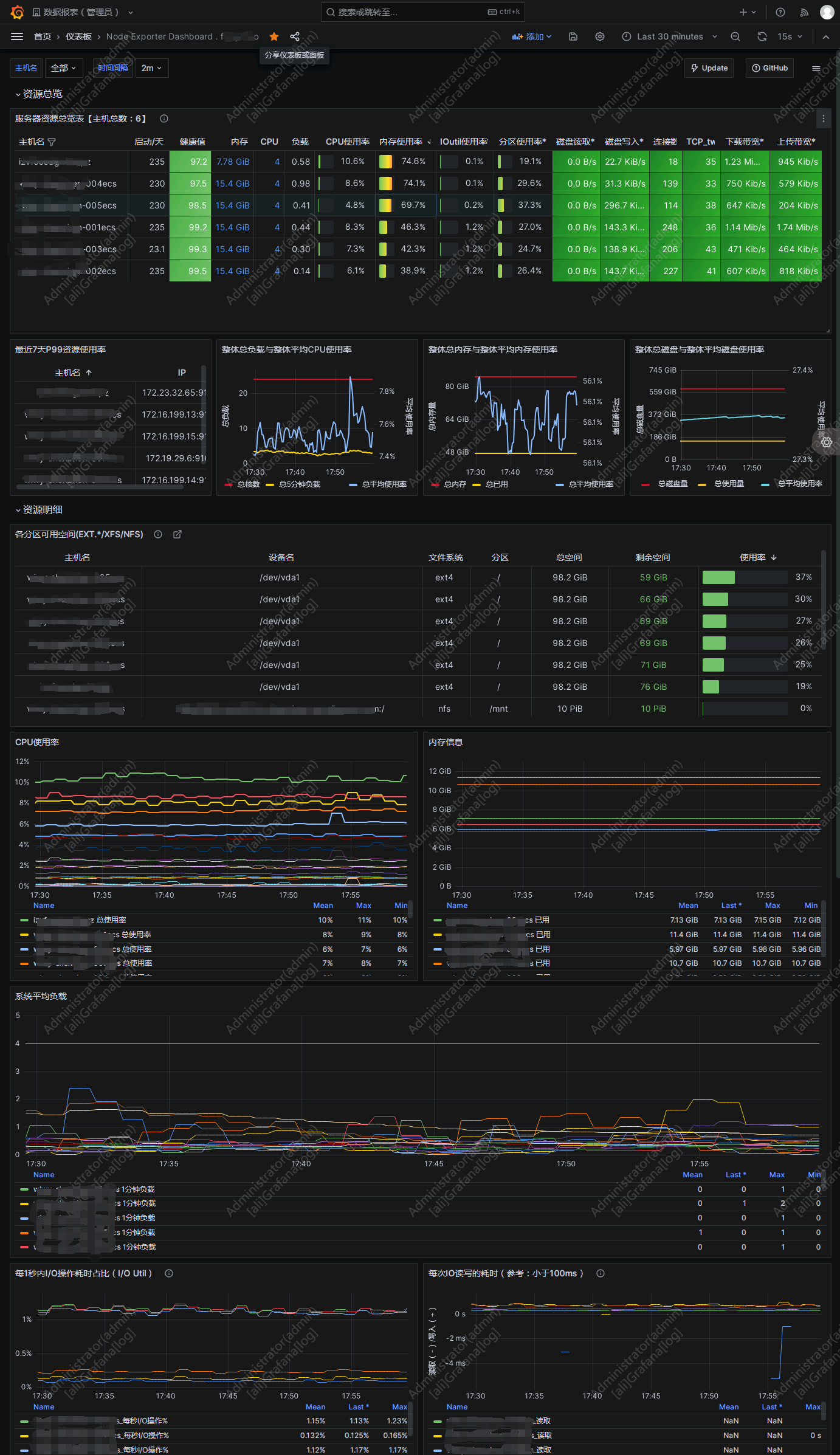Image resolution: width=840 pixels, height=1455 pixels.
Task: Sort table by 健康值 column header
Action: tap(192, 142)
